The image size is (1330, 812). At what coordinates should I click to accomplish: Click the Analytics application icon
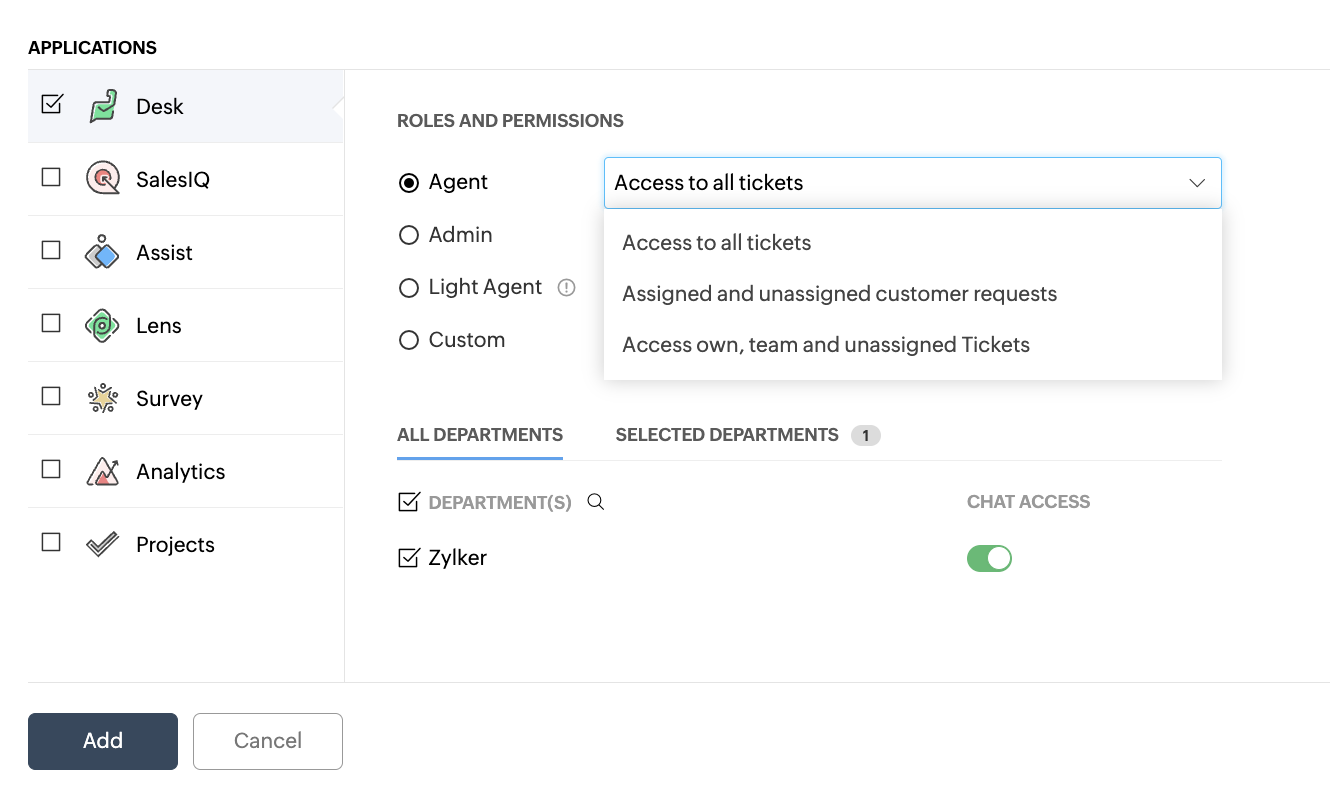(x=103, y=471)
